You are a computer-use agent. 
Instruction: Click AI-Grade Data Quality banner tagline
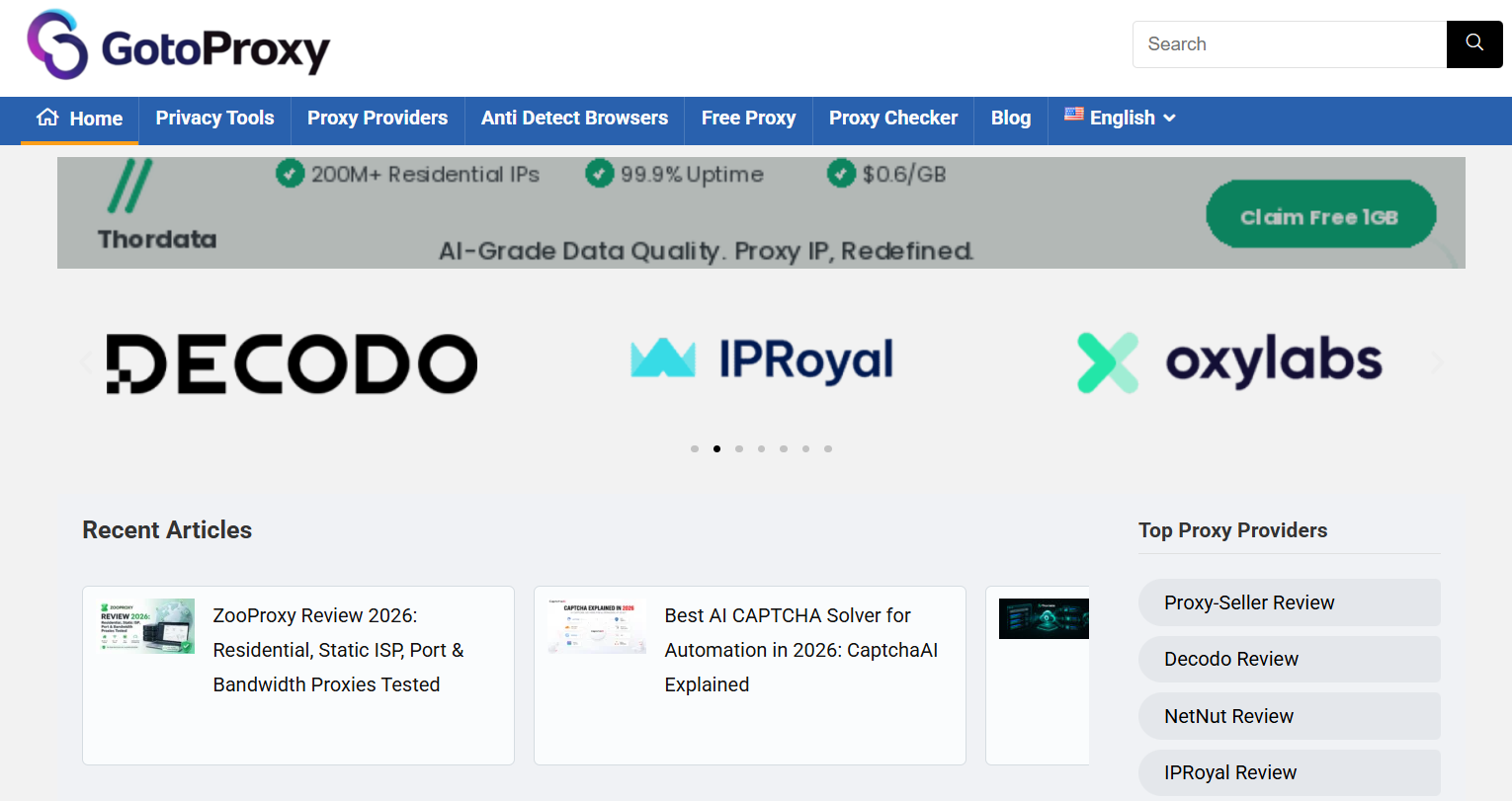tap(707, 251)
